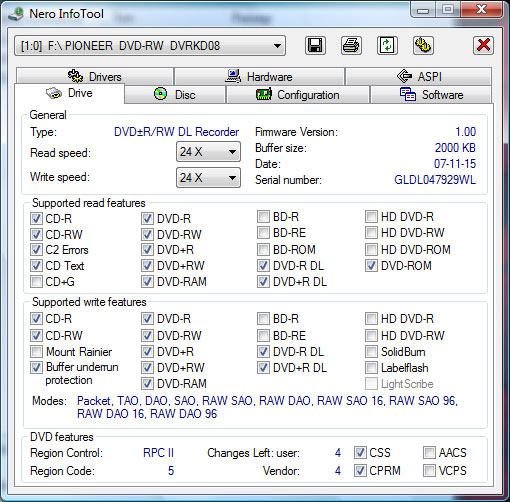Screen dimensions: 510x502
Task: Click the Region Code value 5
Action: pos(171,471)
